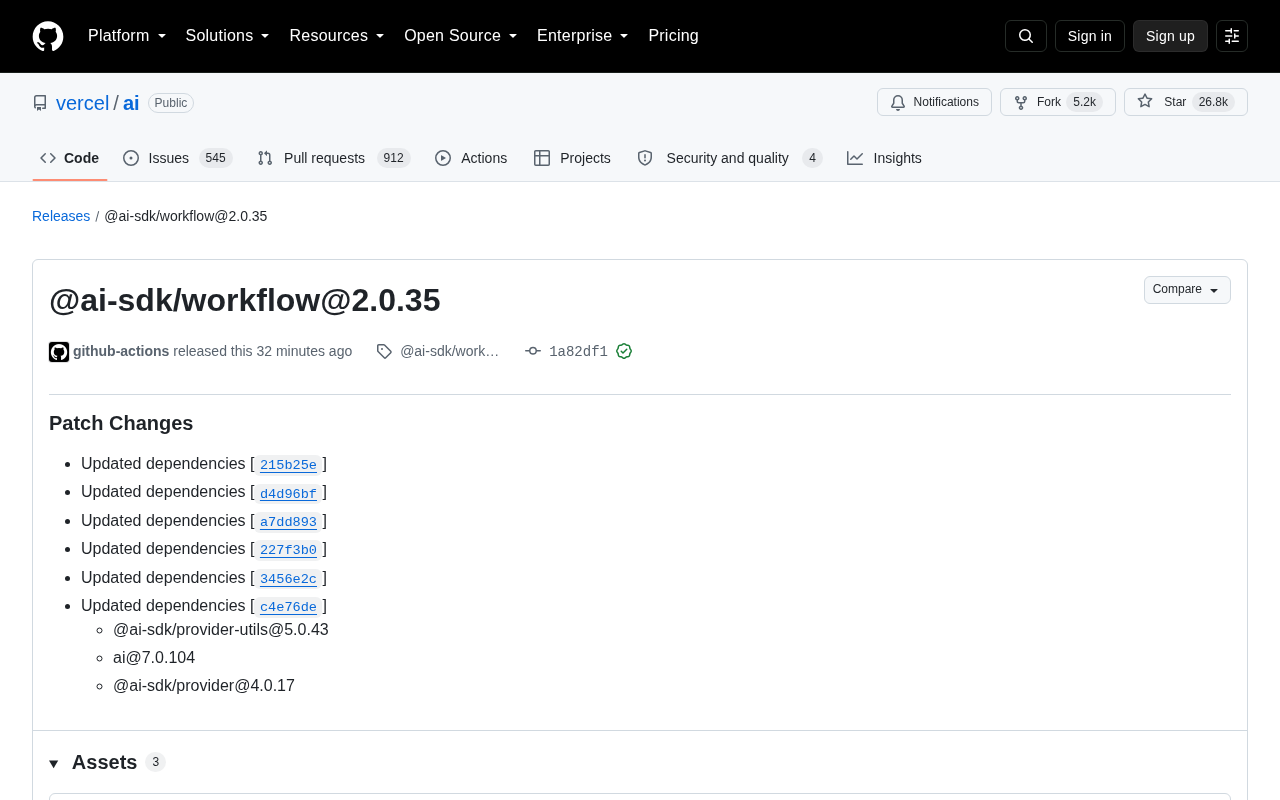
Task: Open the appearance settings sliders icon
Action: pos(1232,36)
